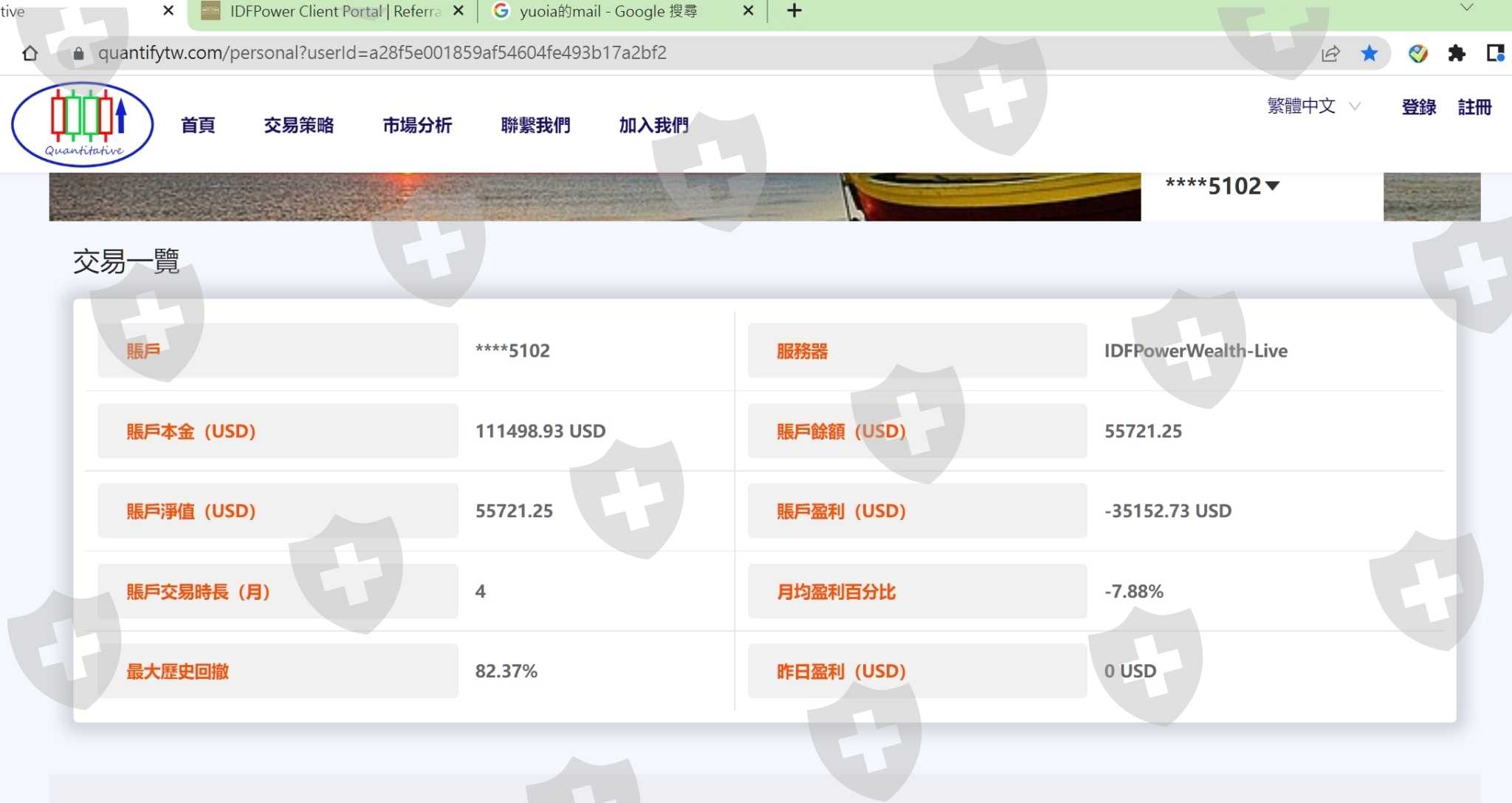Click the share page icon
Image resolution: width=1512 pixels, height=803 pixels.
coord(1330,53)
